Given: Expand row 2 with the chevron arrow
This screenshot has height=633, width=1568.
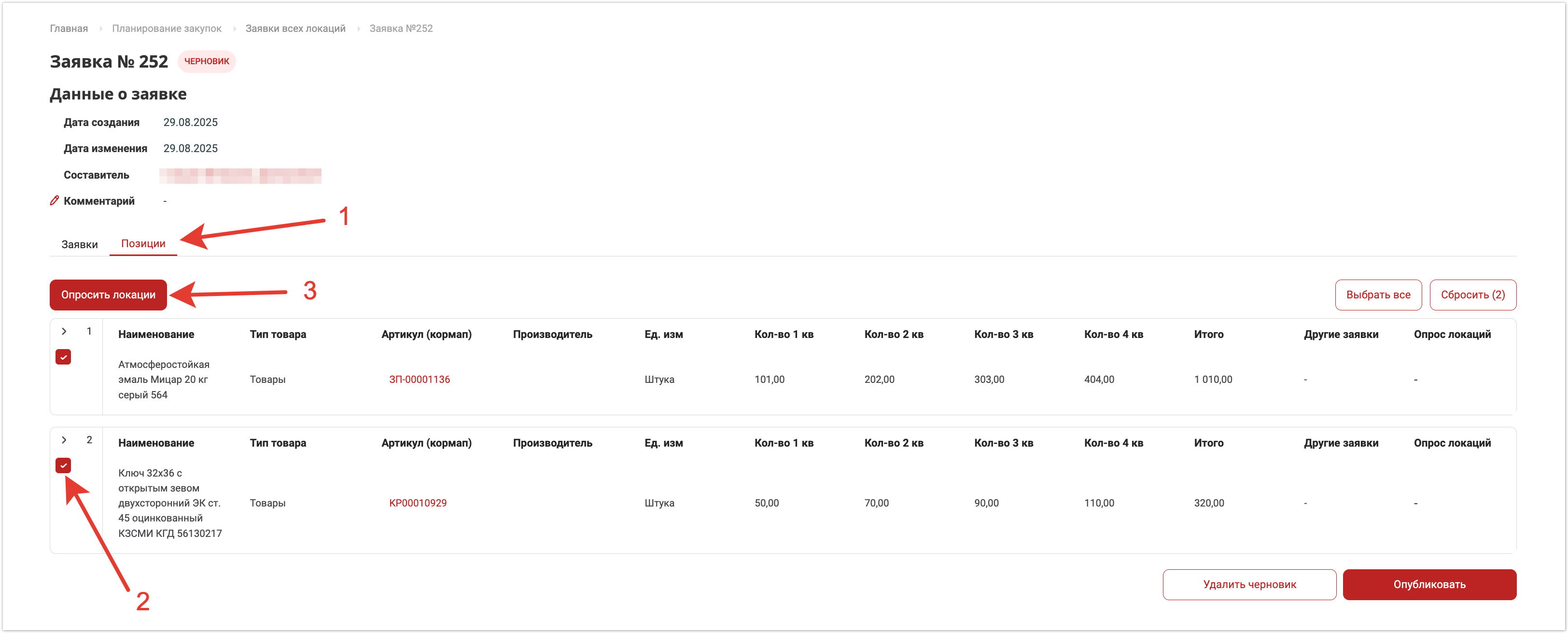Looking at the screenshot, I should coord(64,439).
